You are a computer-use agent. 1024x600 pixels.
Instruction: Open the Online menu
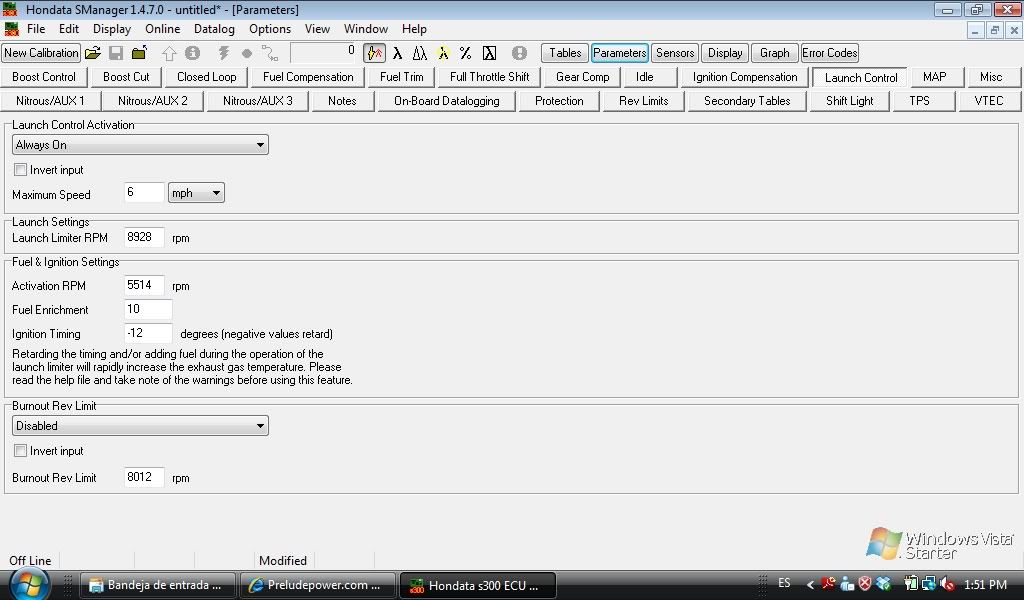click(x=163, y=29)
